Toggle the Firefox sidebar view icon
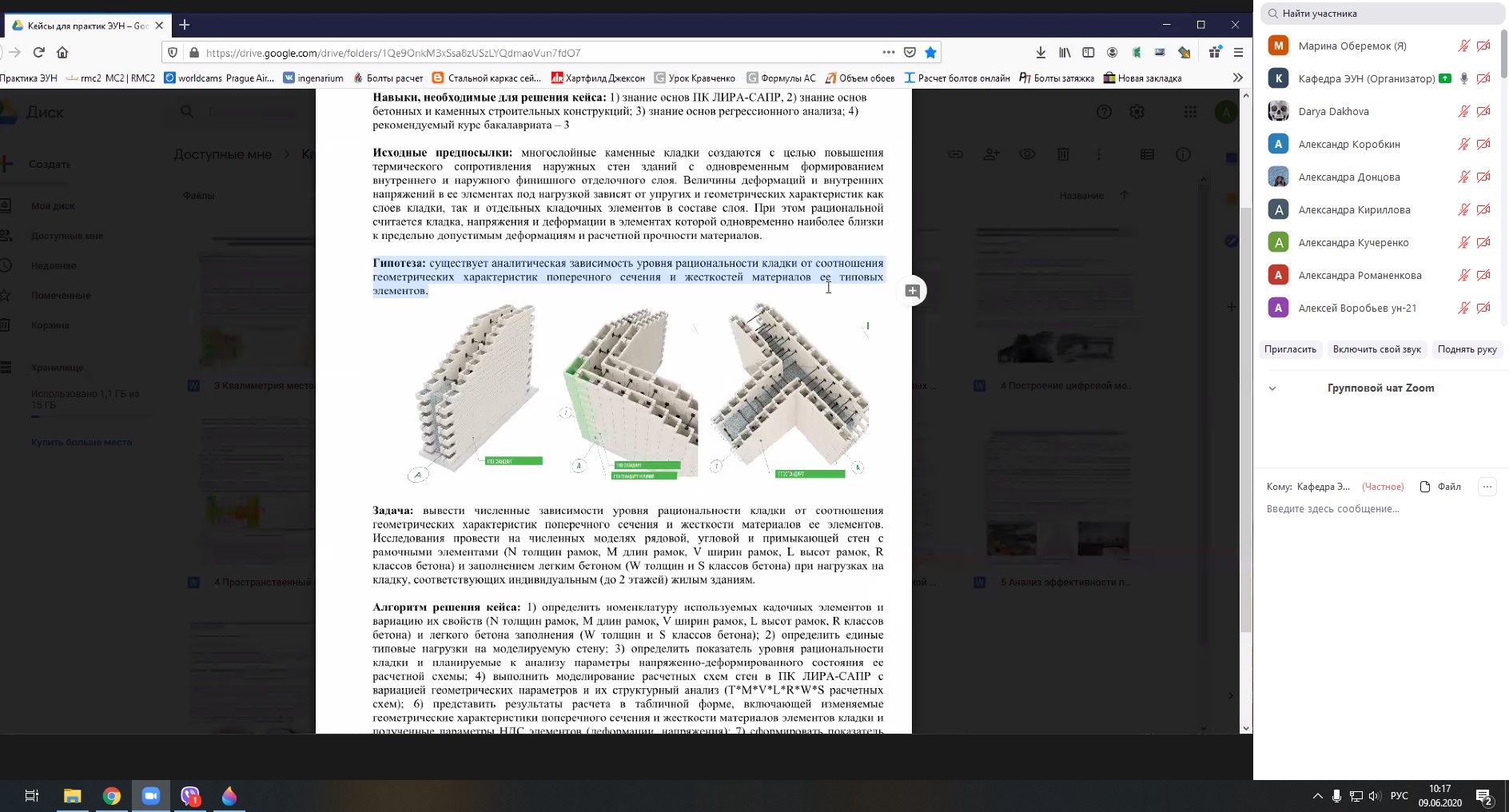 (x=1089, y=53)
